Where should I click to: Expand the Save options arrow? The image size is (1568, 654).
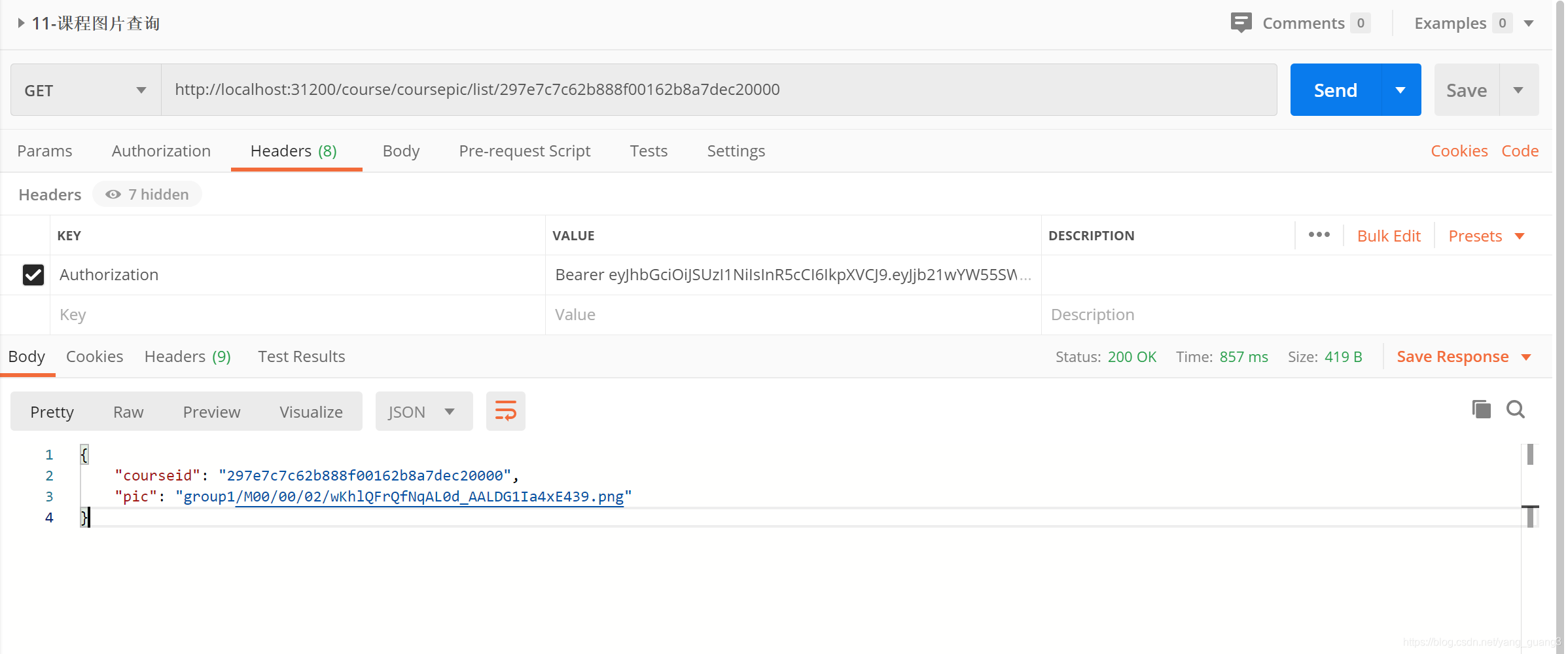pyautogui.click(x=1518, y=90)
